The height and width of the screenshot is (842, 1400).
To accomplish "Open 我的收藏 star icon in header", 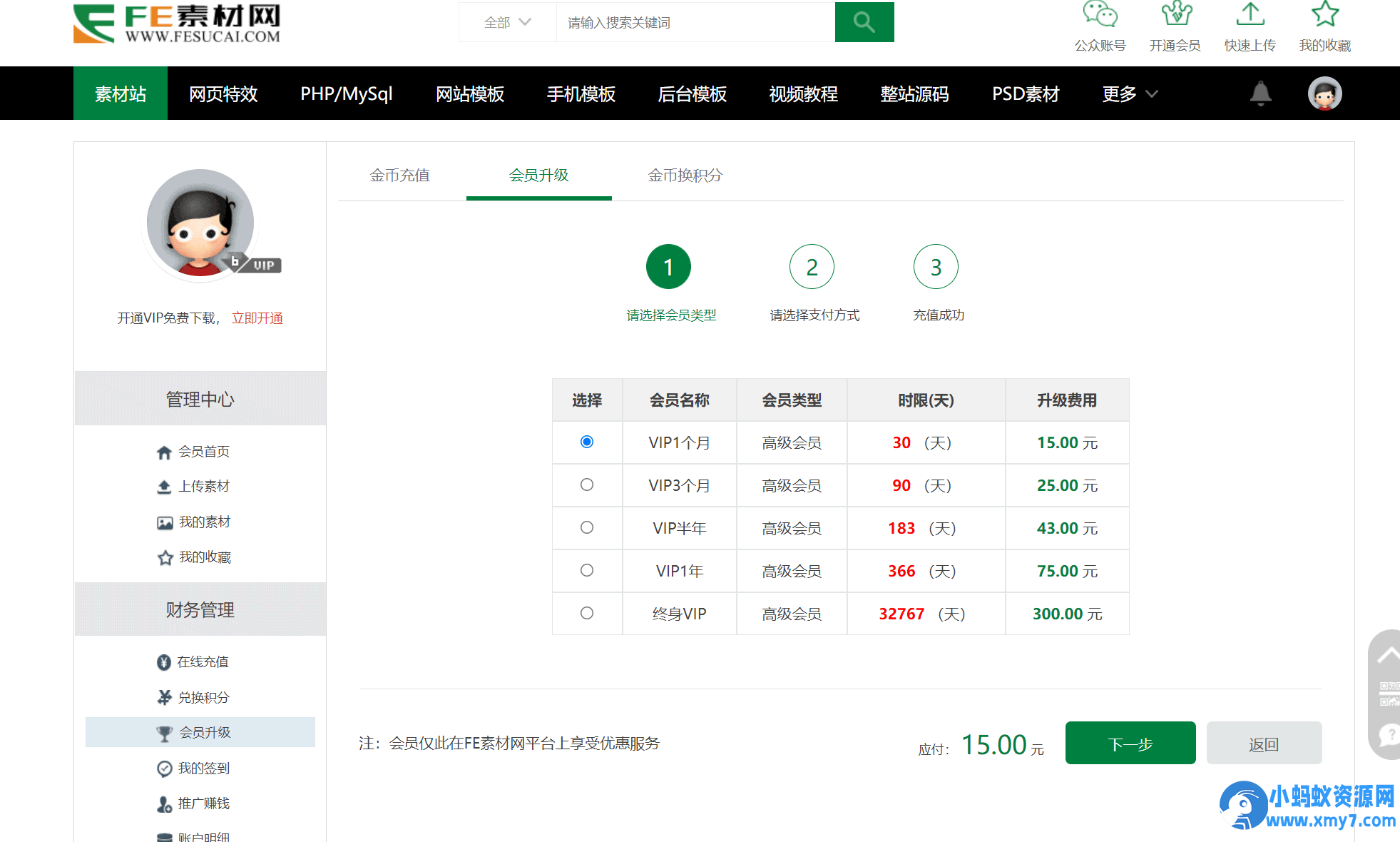I will click(x=1324, y=14).
